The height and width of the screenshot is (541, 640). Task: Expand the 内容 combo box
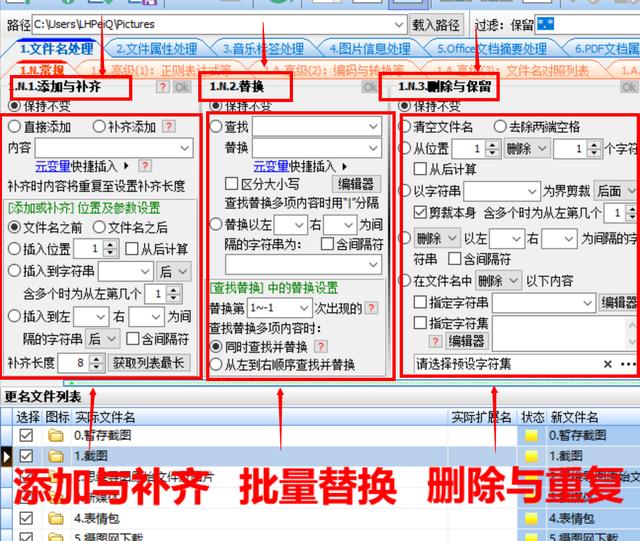click(185, 148)
